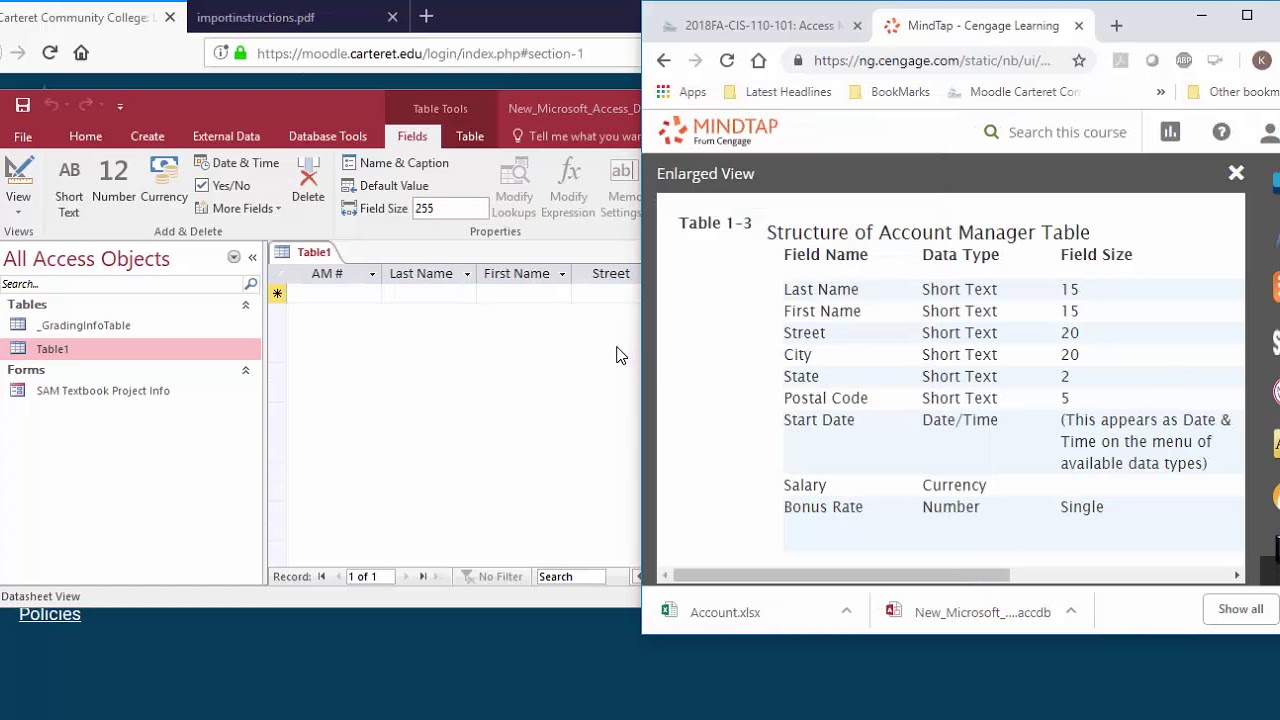
Task: Open the View button in Access ribbon
Action: click(18, 186)
